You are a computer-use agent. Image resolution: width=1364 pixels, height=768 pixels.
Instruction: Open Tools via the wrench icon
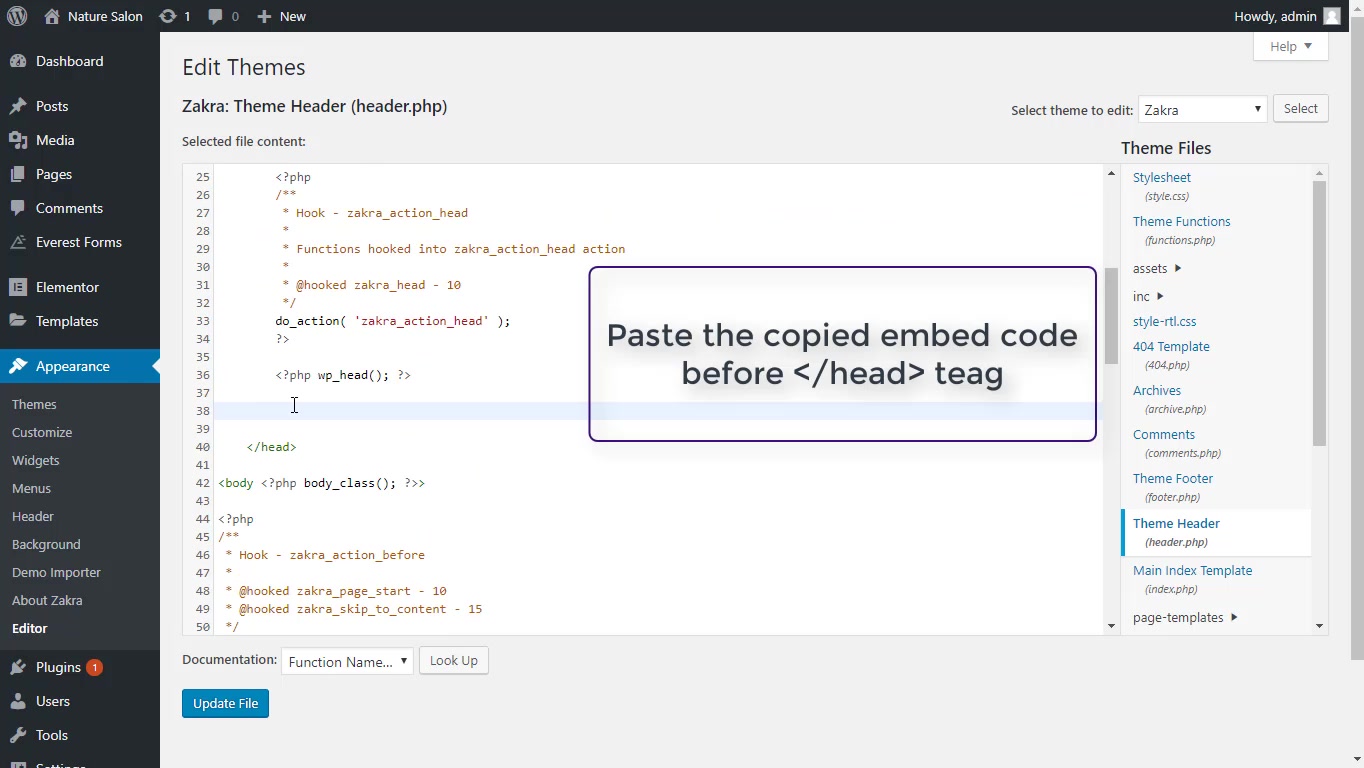(x=20, y=735)
